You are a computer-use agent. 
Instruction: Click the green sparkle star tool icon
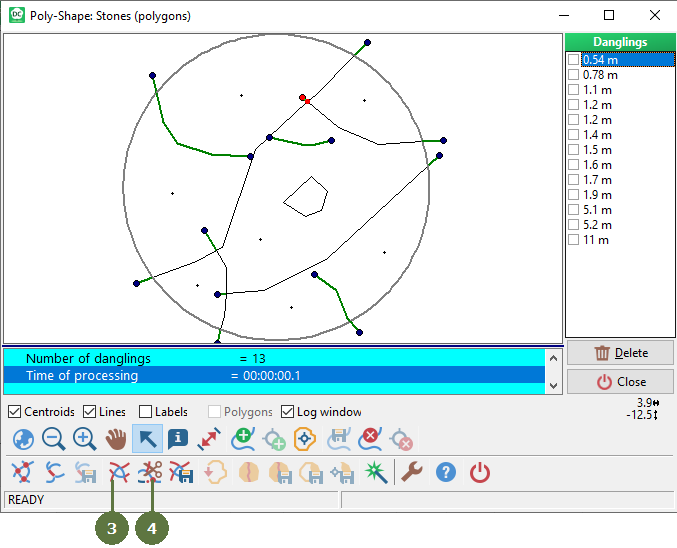click(x=374, y=473)
